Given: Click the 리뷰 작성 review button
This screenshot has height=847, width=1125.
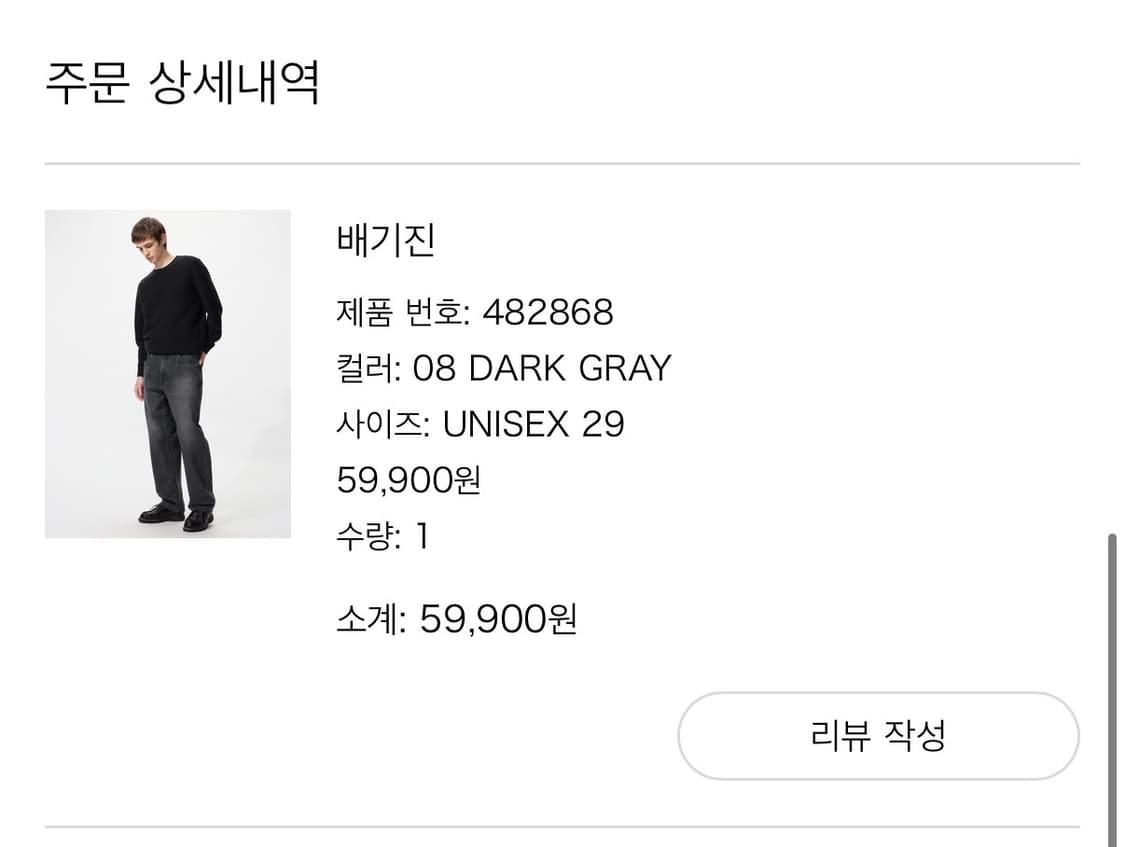Looking at the screenshot, I should pos(879,736).
